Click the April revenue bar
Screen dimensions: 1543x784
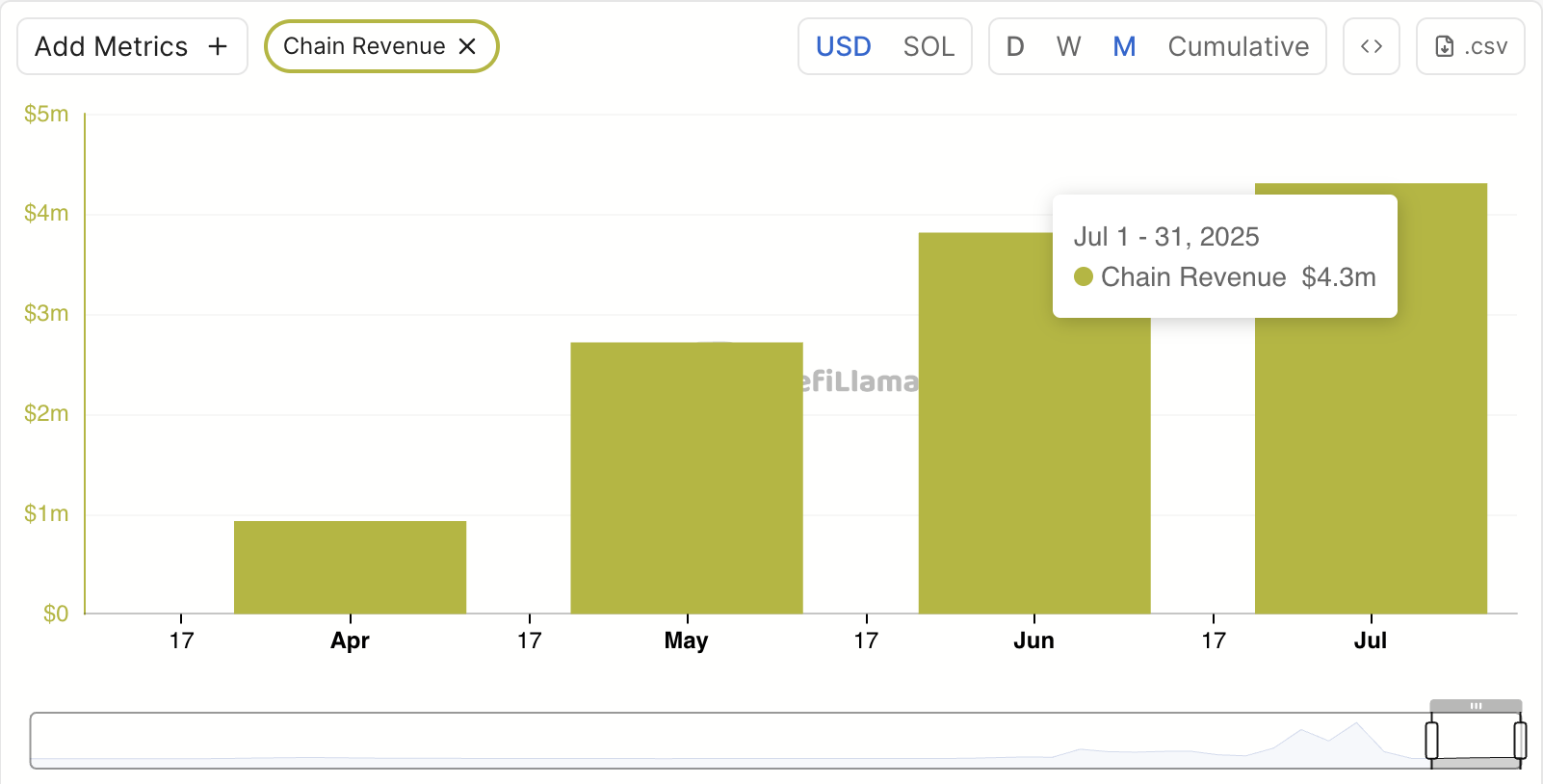(350, 567)
